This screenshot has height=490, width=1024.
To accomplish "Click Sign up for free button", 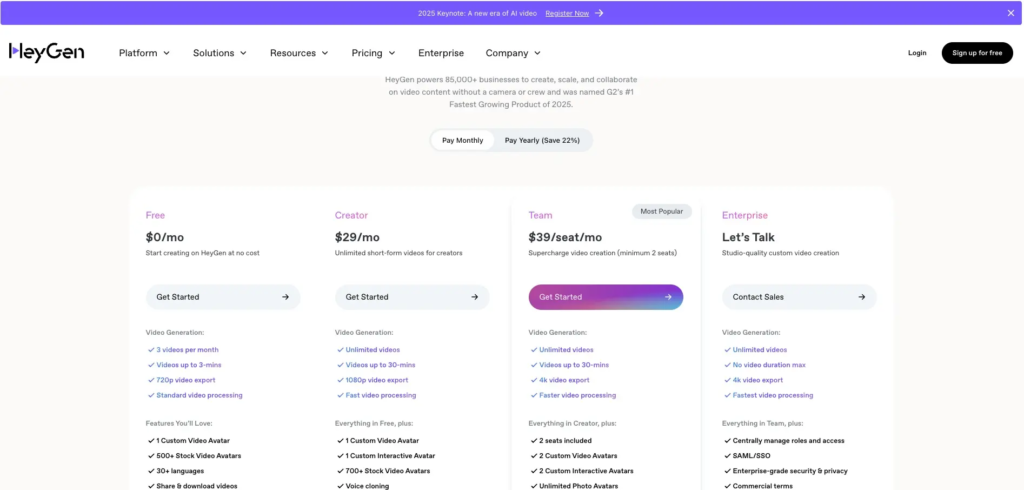I will [977, 53].
